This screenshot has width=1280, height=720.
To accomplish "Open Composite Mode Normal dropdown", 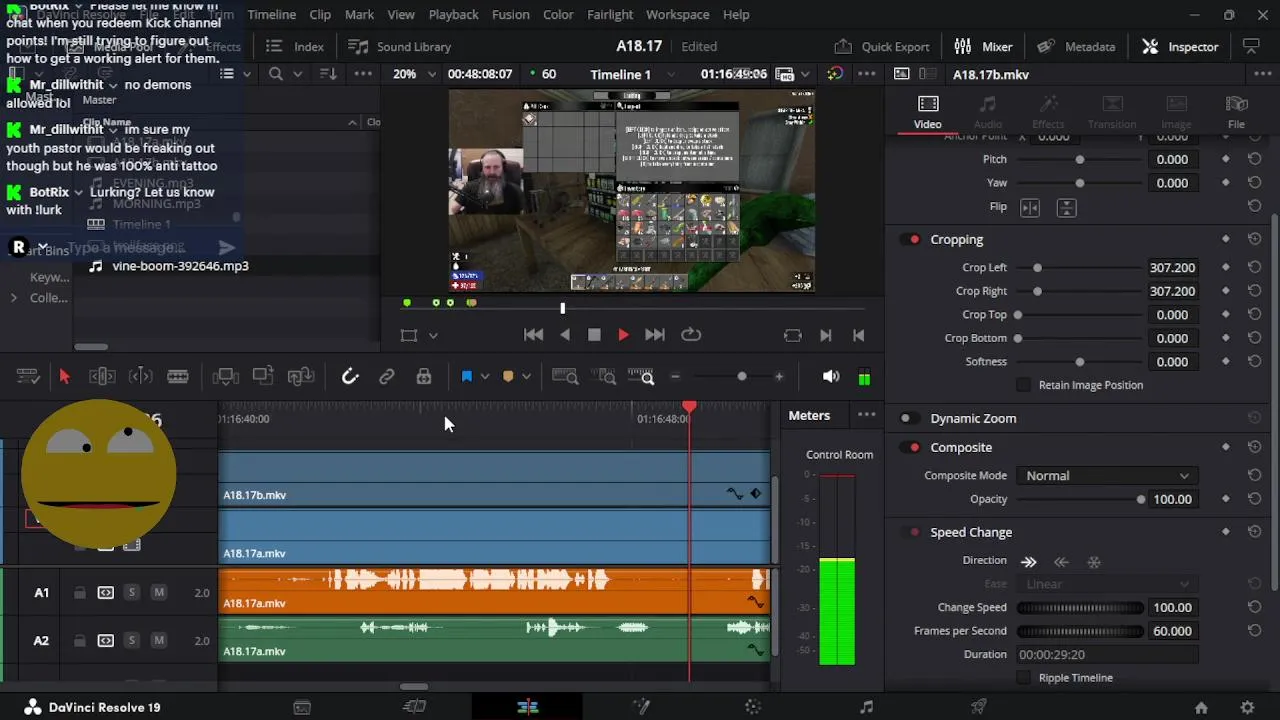I will (x=1107, y=476).
